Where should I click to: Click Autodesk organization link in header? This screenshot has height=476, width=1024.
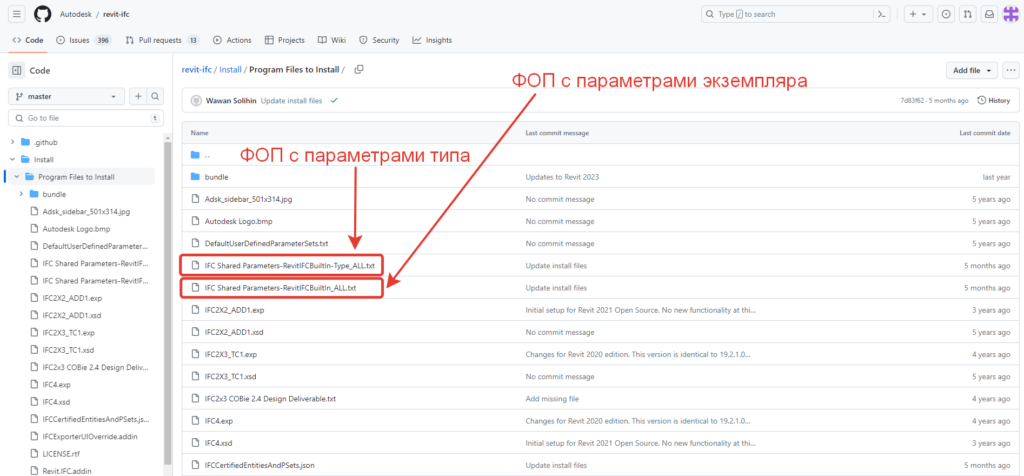tap(78, 14)
